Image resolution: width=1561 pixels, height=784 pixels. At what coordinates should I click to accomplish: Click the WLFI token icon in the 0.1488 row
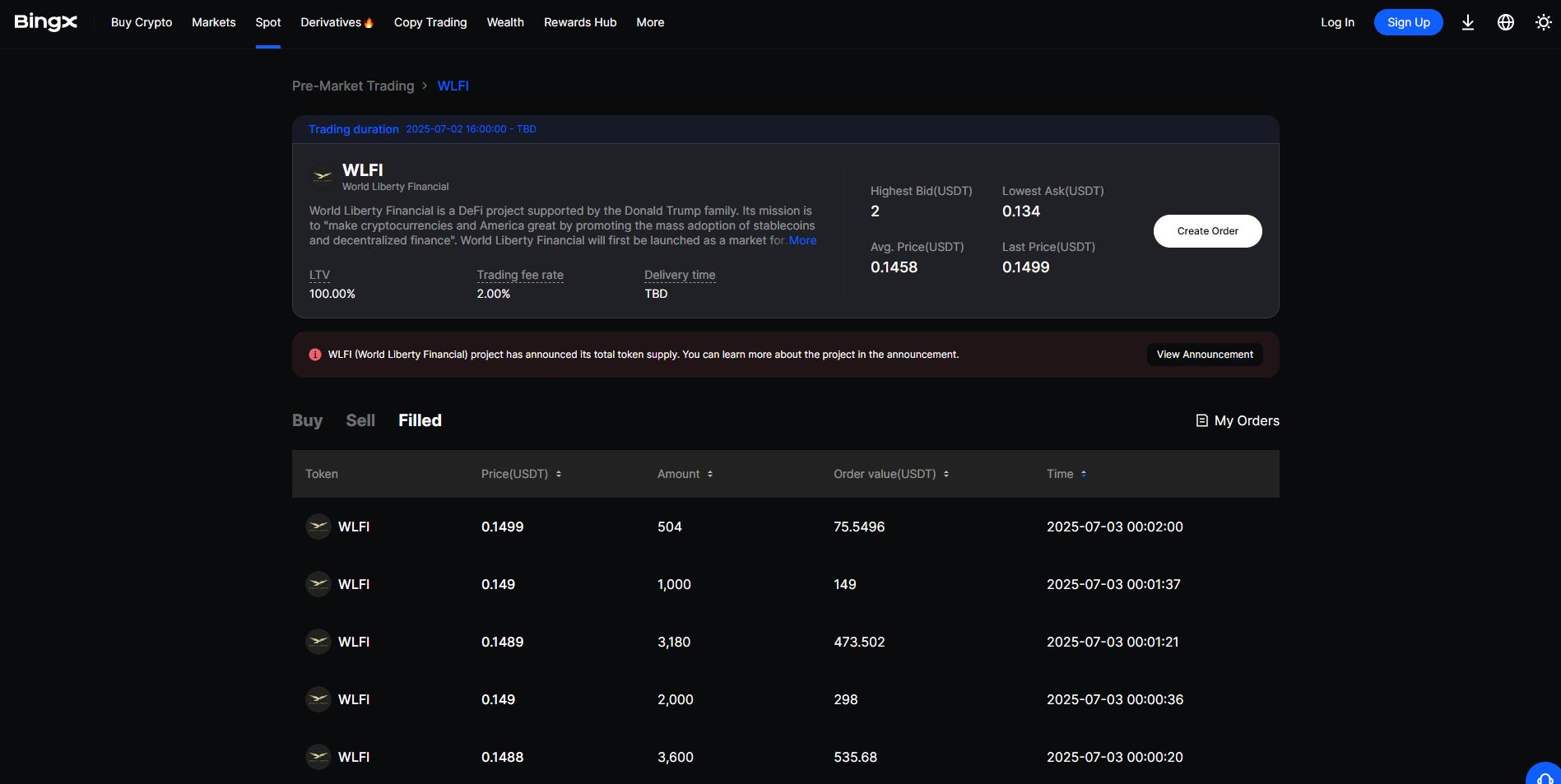(x=318, y=757)
